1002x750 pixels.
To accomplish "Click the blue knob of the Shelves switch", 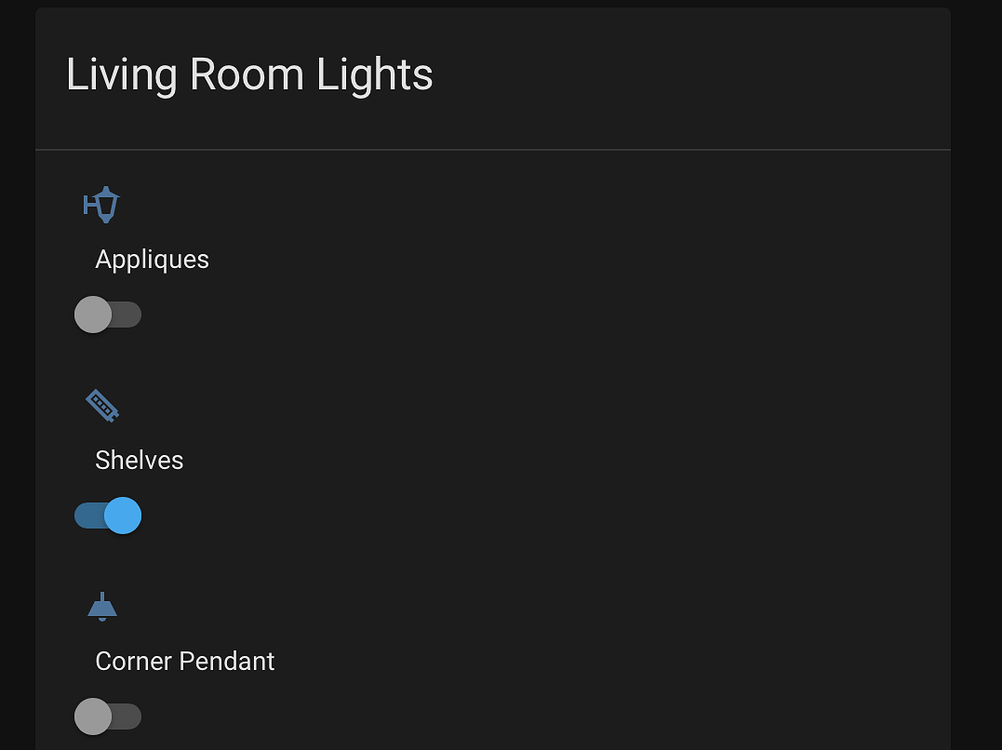I will [x=123, y=516].
